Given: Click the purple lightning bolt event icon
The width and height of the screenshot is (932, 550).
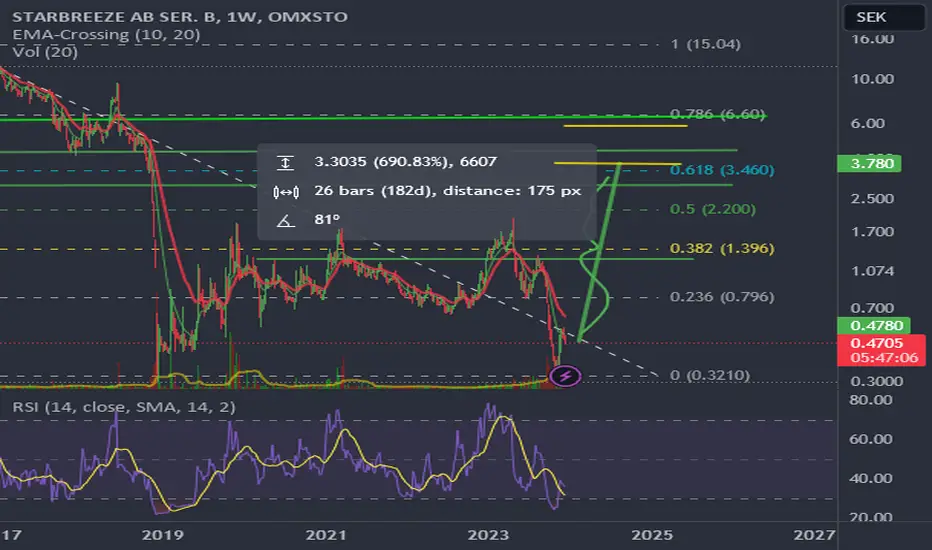Looking at the screenshot, I should pyautogui.click(x=565, y=376).
